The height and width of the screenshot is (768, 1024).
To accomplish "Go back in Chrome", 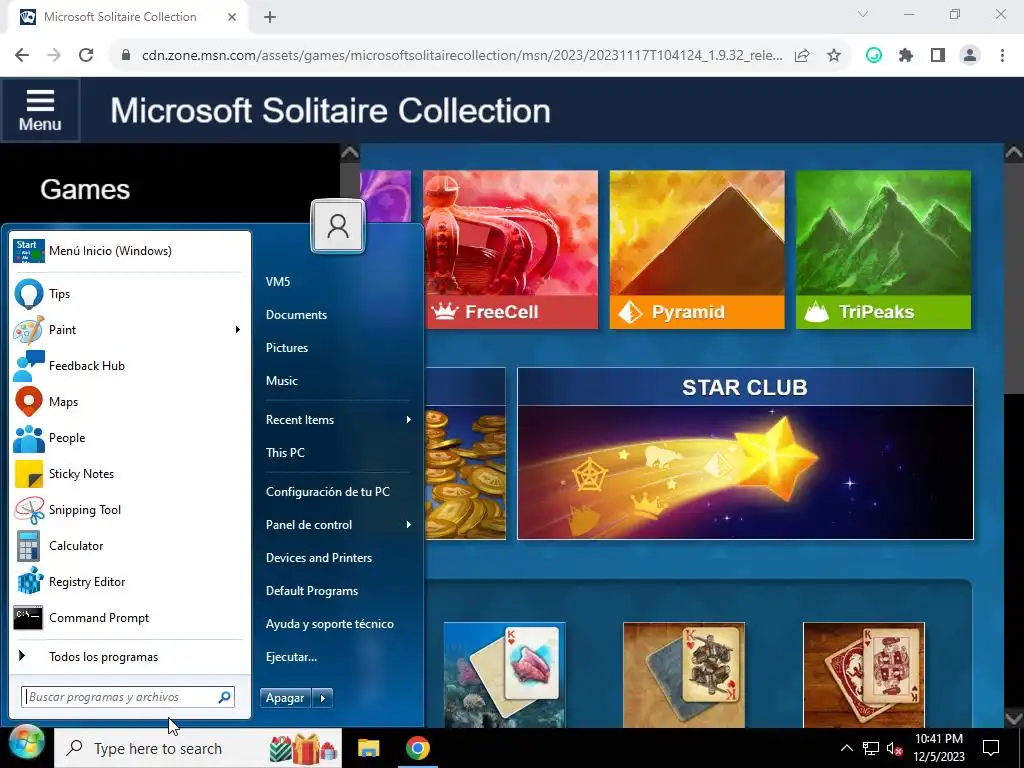I will coord(22,55).
